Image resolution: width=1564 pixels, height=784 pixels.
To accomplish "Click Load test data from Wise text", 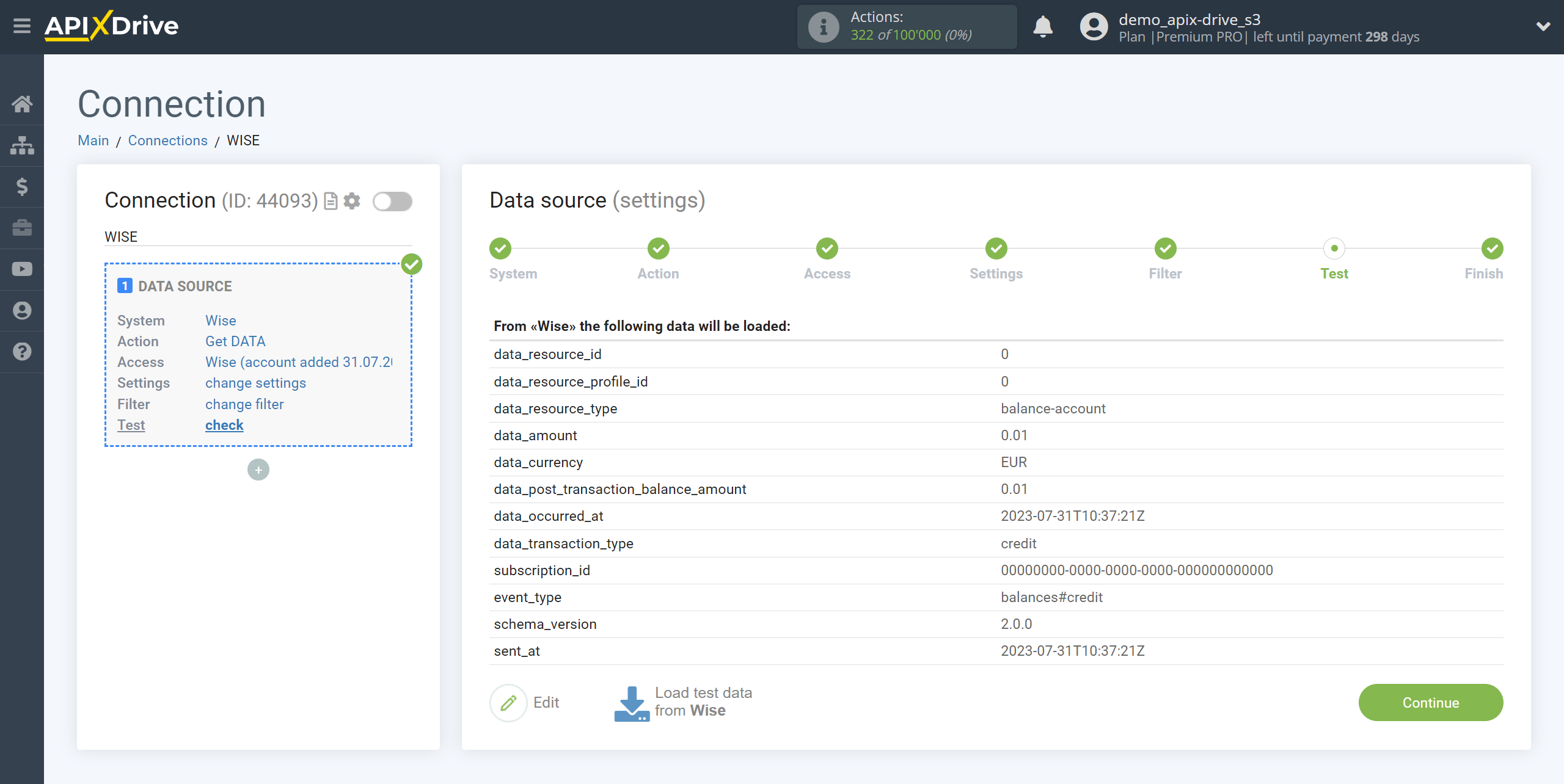I will coord(704,702).
